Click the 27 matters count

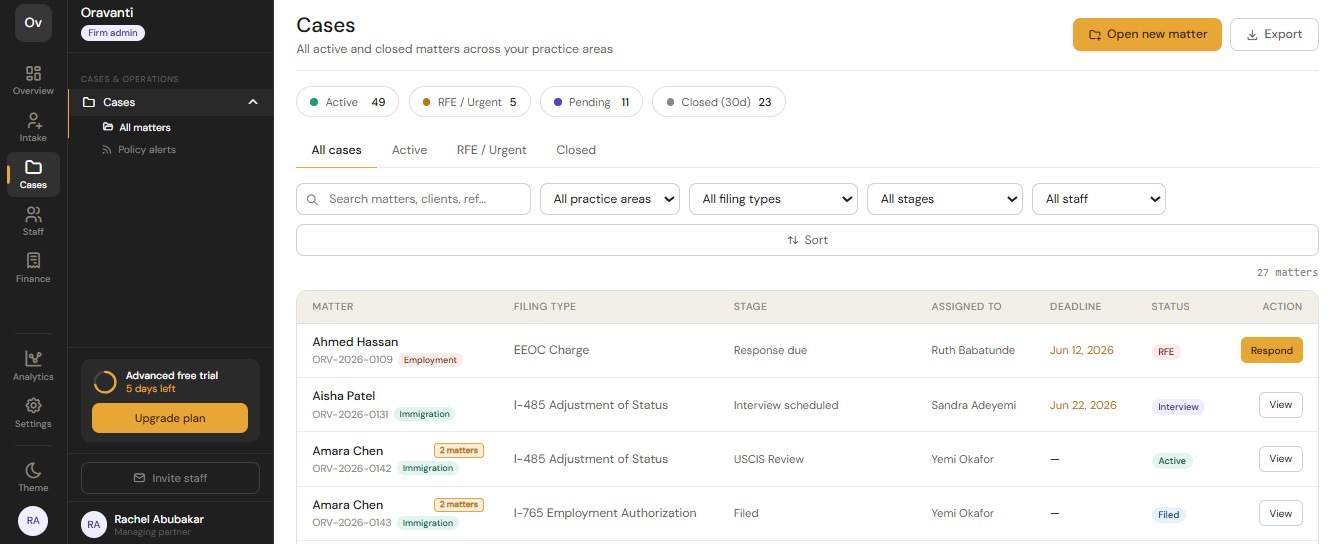point(1287,272)
